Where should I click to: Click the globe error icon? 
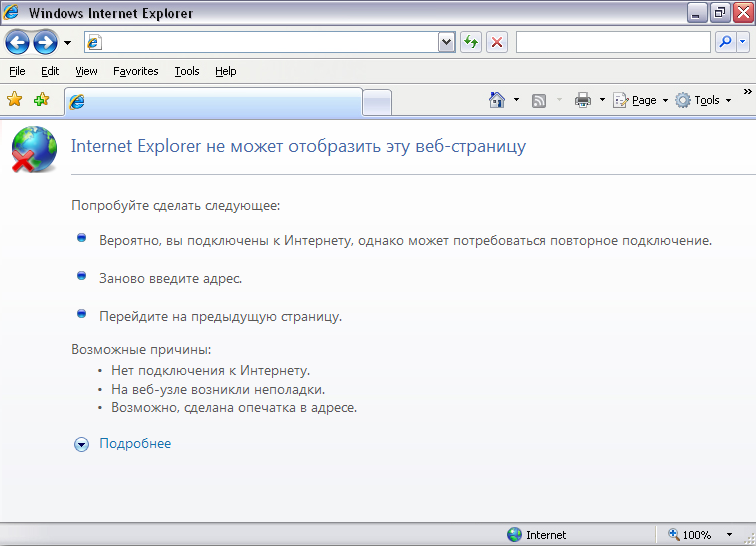click(x=34, y=149)
